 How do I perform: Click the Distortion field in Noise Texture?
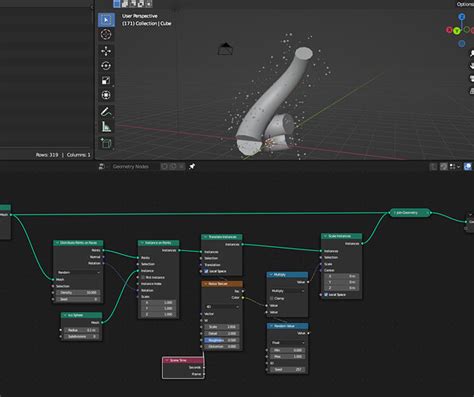(222, 346)
